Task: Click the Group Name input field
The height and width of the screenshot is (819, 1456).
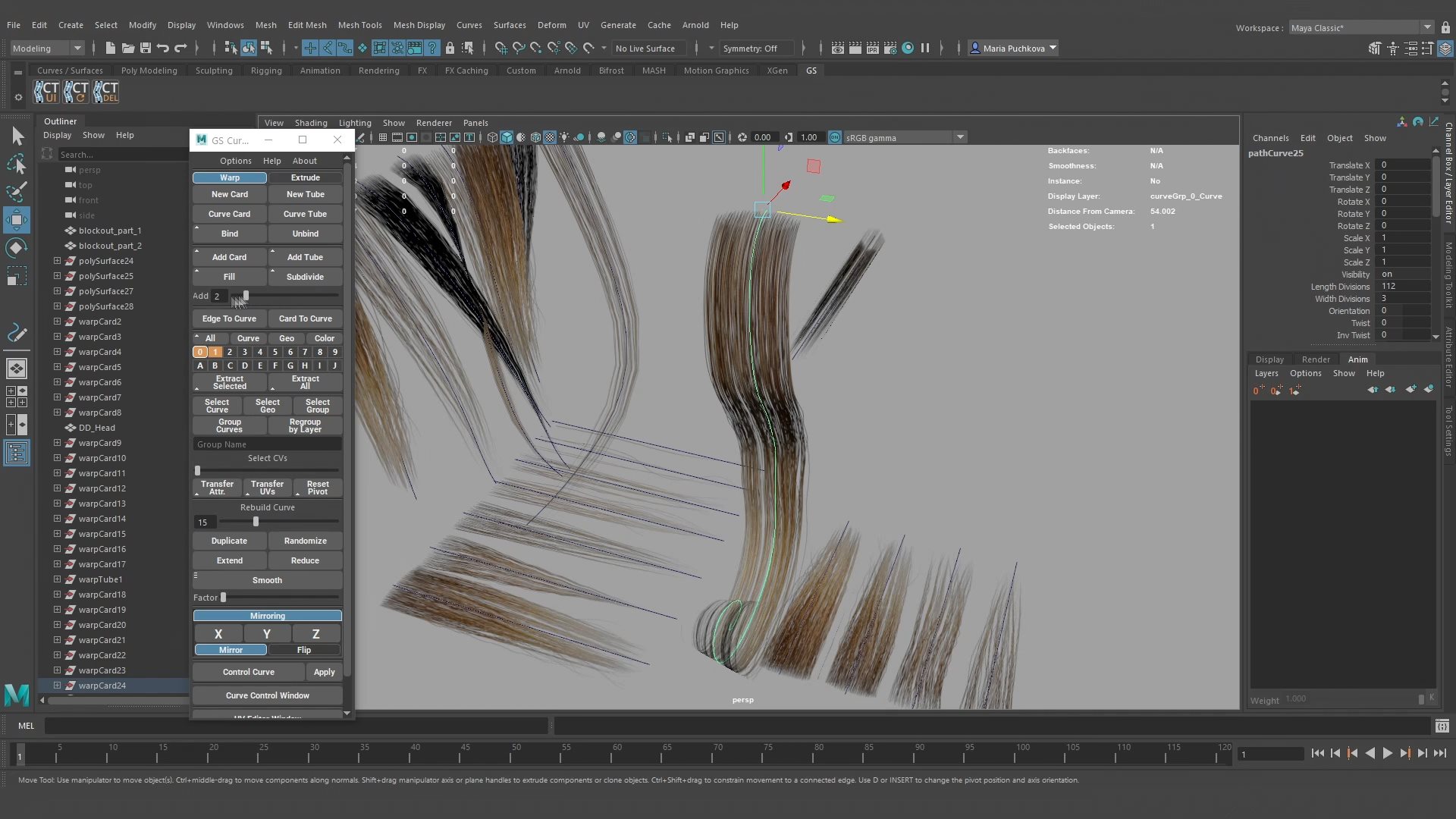Action: 267,444
